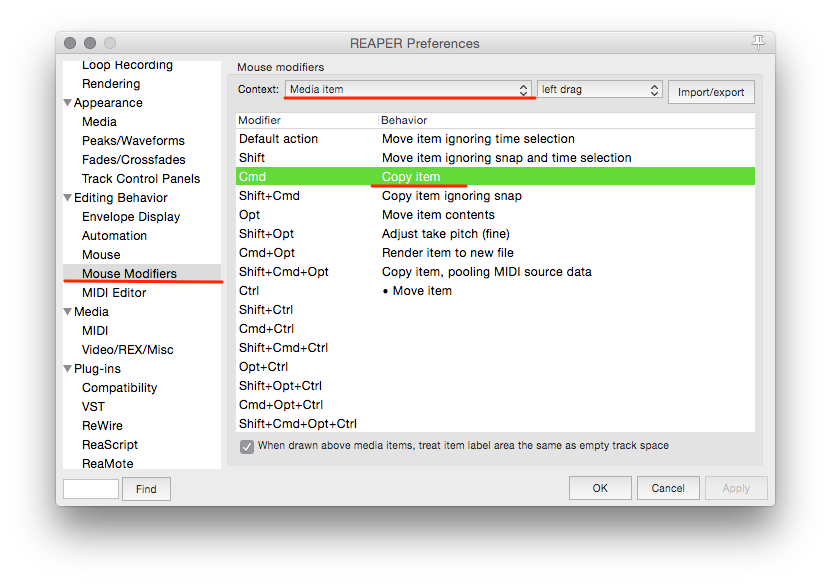831x586 pixels.
Task: Click the Import/export button
Action: click(711, 92)
